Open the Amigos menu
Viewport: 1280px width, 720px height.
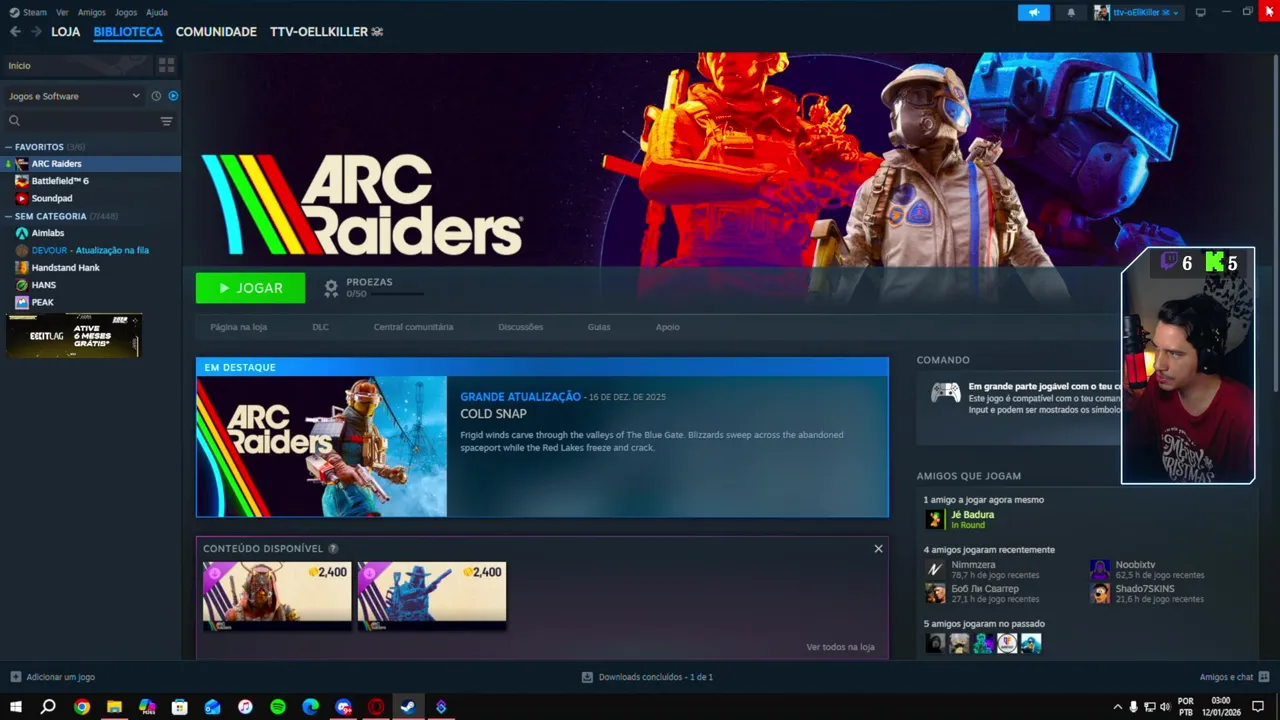pyautogui.click(x=91, y=12)
